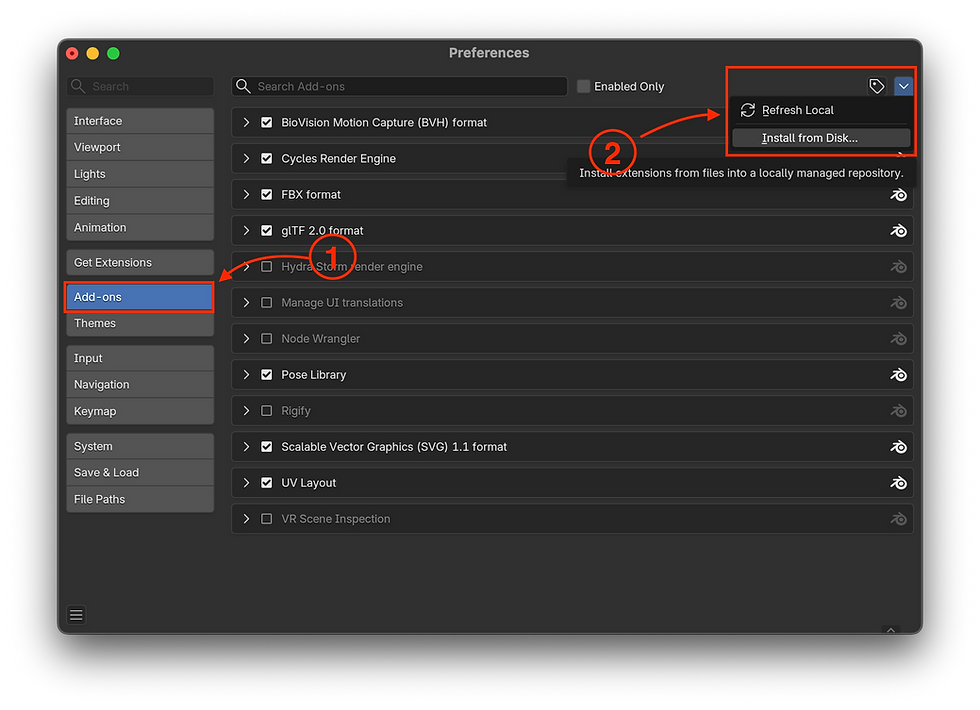Screen dimensions: 980x710
Task: Click Blender logo icon on VR Scene Inspection row
Action: (x=898, y=519)
